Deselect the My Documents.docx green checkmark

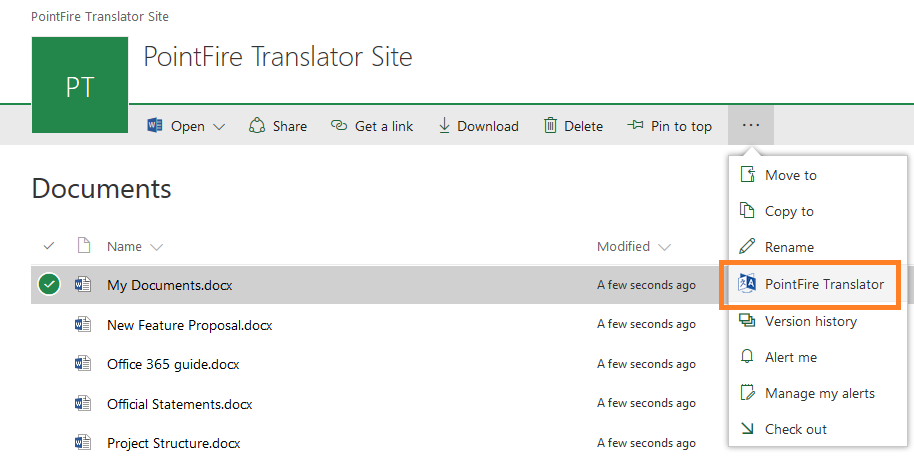[49, 285]
